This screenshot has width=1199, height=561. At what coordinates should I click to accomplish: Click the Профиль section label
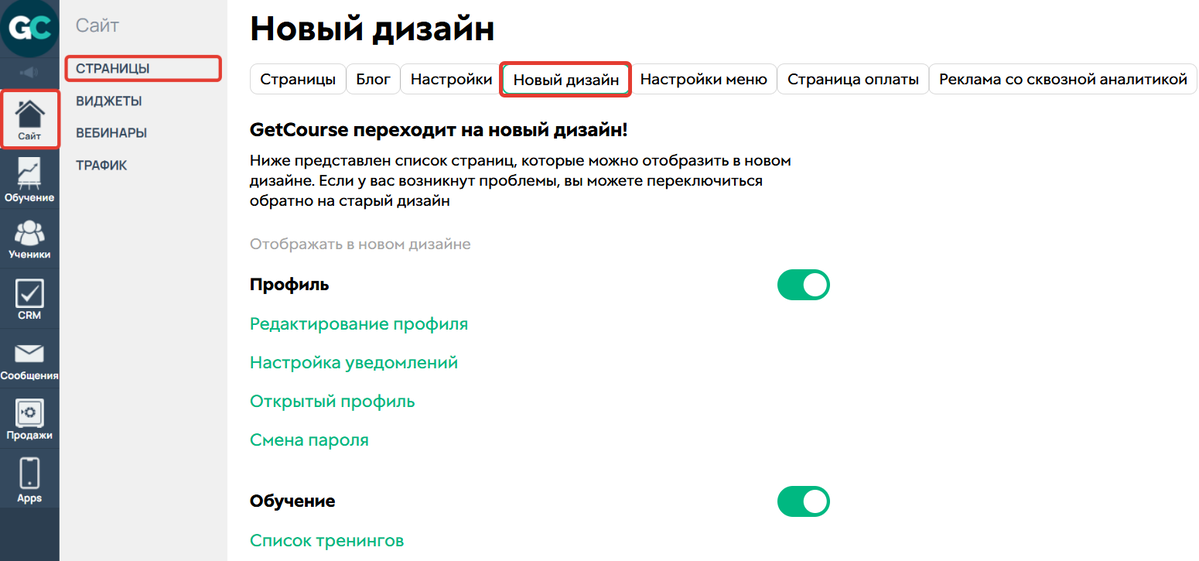click(x=290, y=285)
